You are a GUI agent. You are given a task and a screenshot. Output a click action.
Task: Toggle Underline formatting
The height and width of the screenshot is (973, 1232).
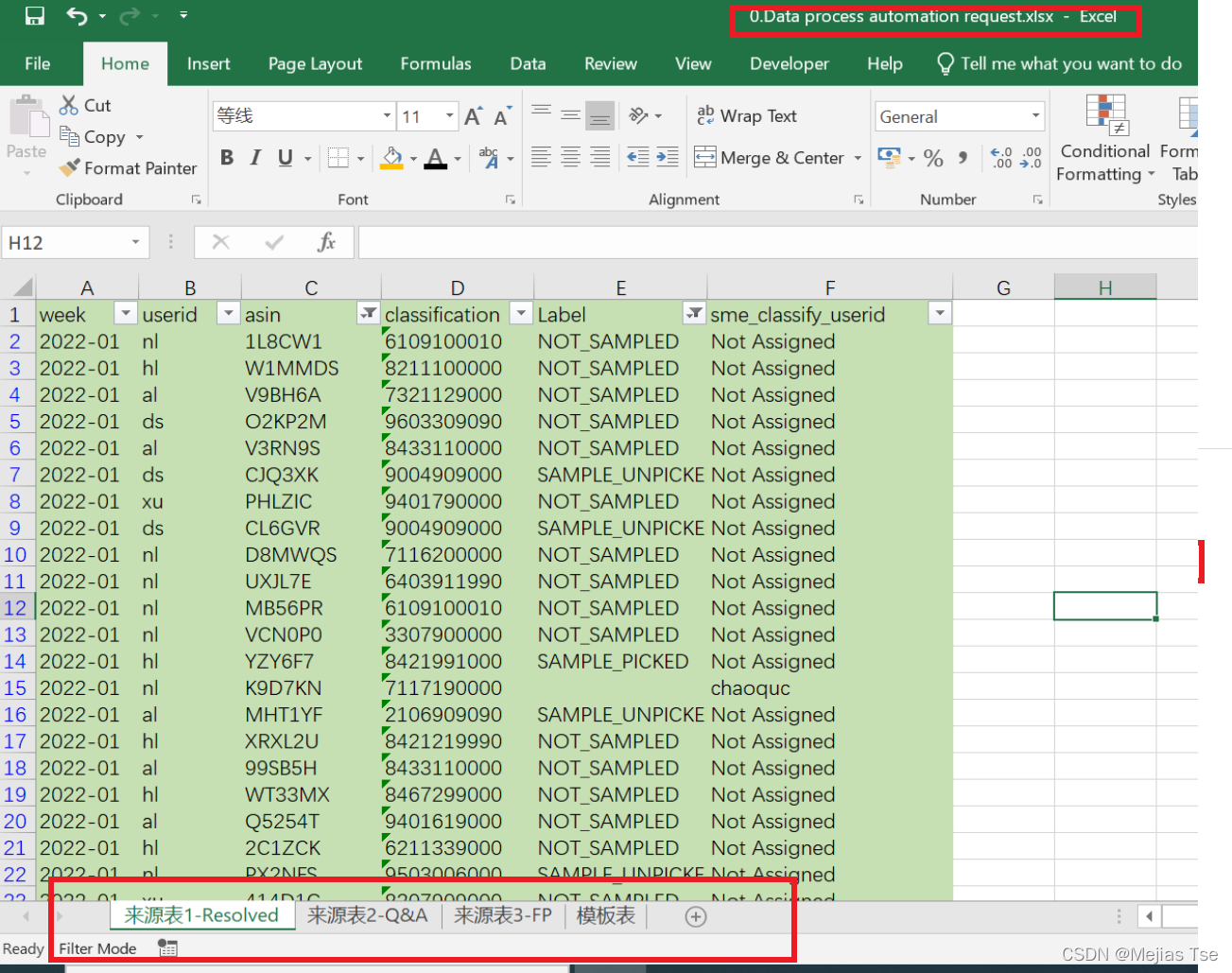point(285,158)
